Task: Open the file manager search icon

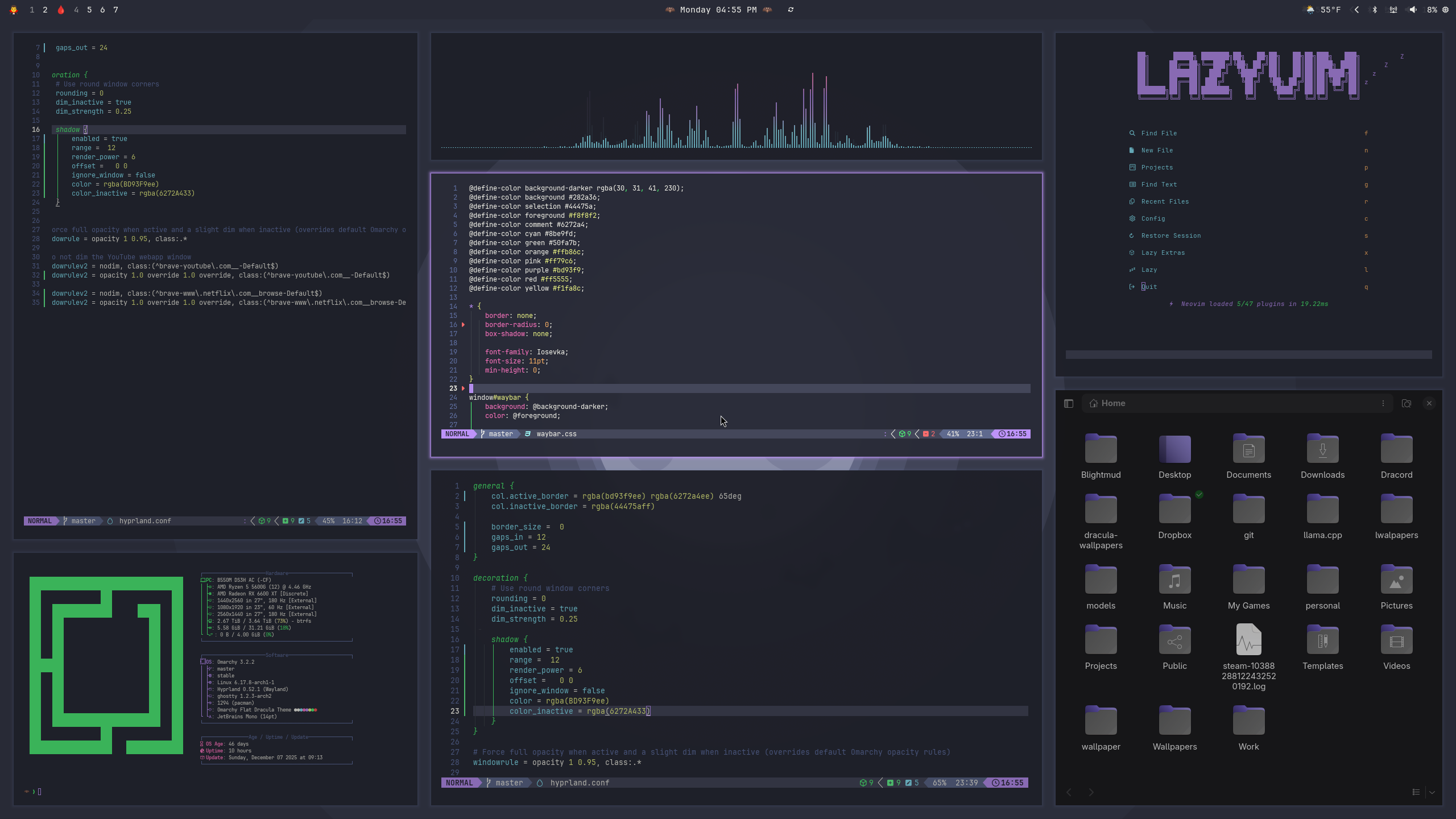Action: pyautogui.click(x=1407, y=403)
